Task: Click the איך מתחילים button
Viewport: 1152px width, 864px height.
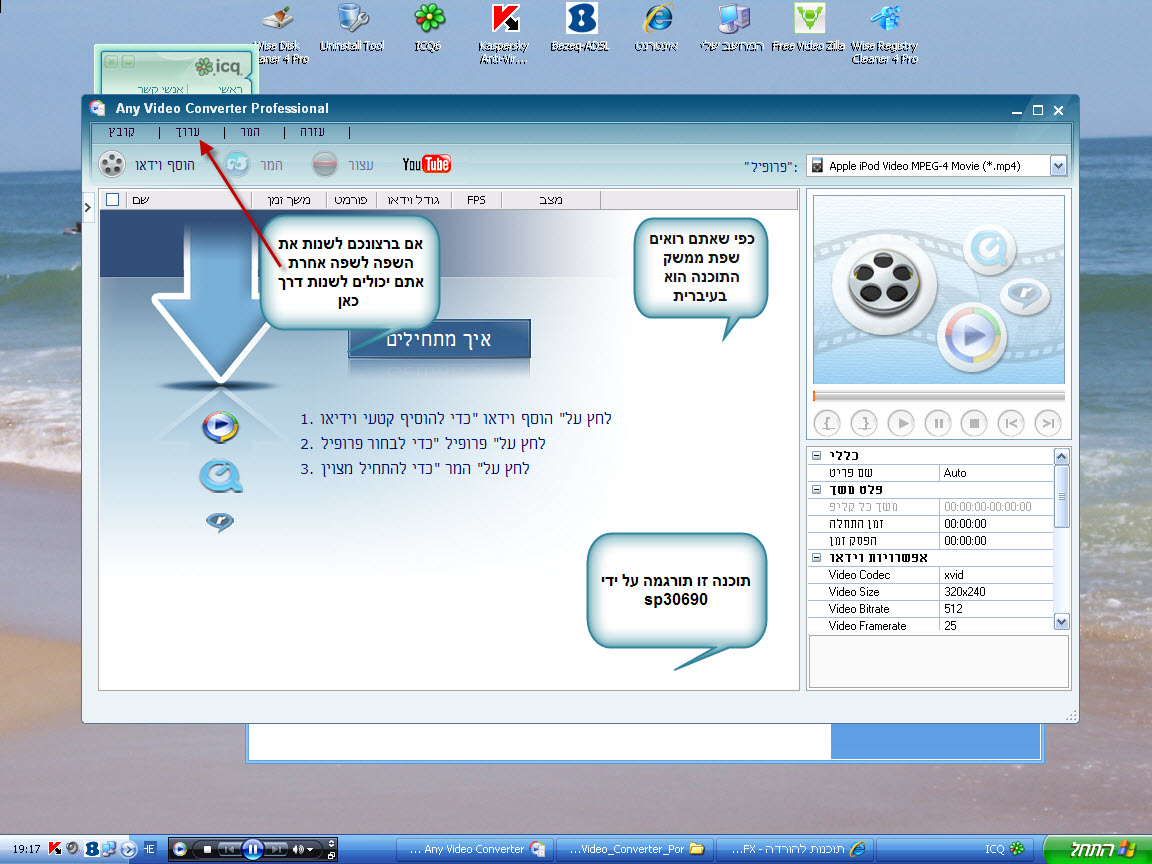Action: pos(439,340)
